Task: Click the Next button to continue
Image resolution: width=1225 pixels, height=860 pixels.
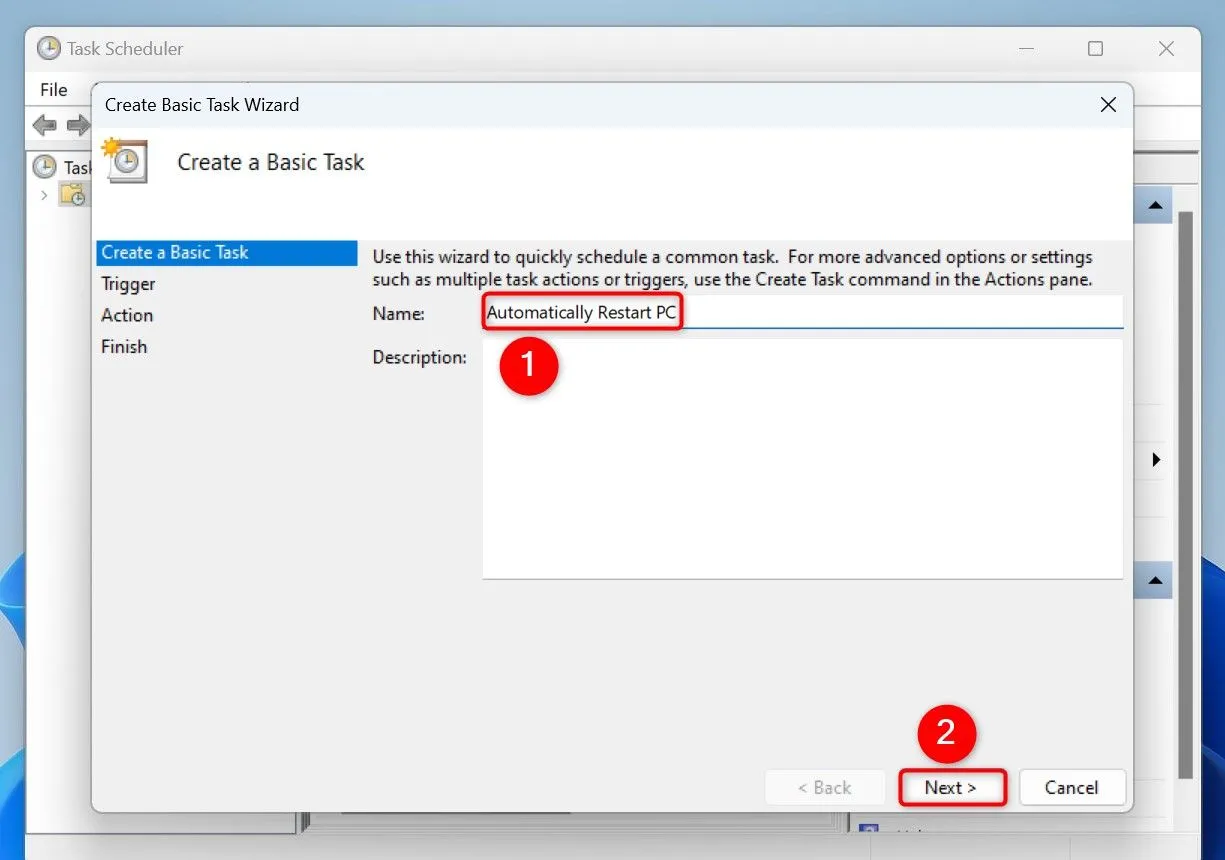Action: pos(951,787)
